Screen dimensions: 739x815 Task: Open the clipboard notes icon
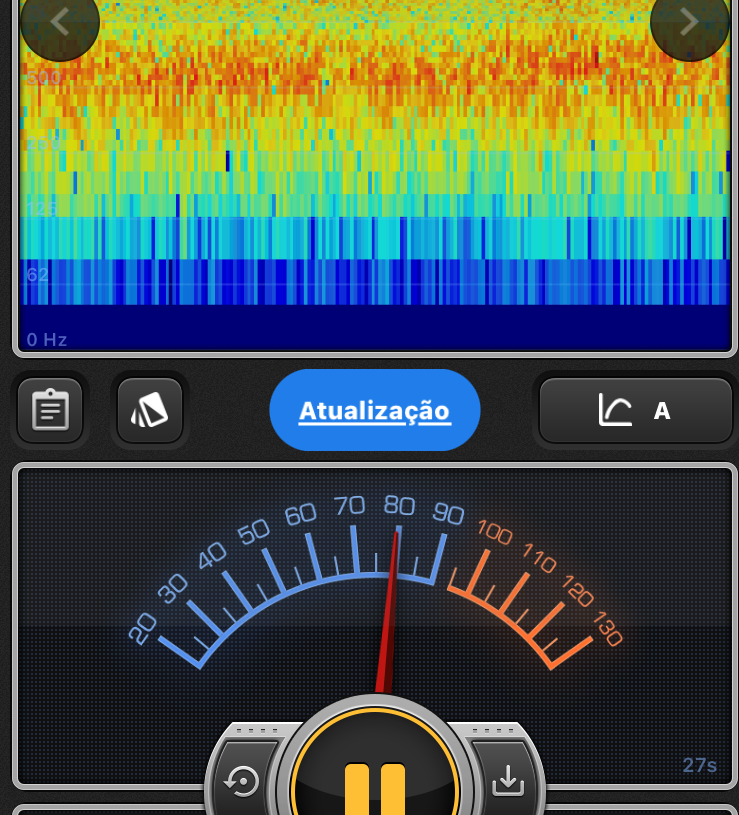pos(50,410)
